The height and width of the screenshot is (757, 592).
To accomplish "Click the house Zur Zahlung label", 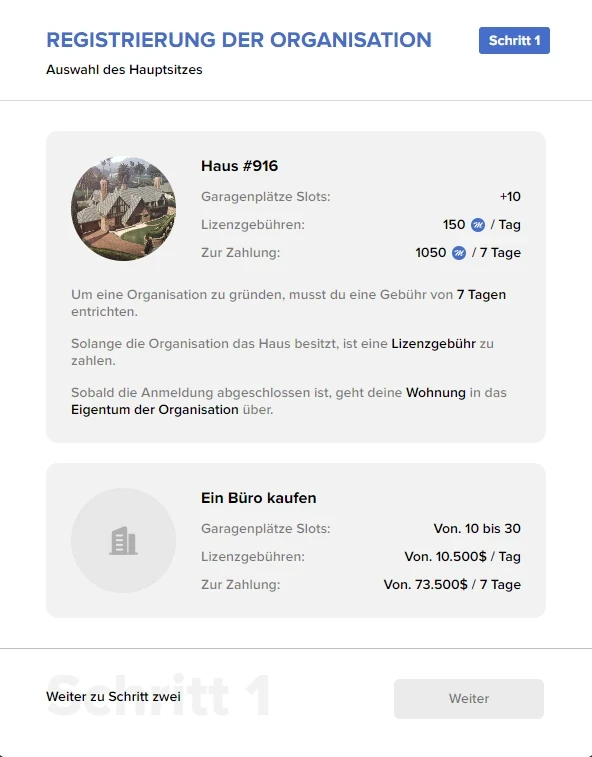I will point(240,253).
